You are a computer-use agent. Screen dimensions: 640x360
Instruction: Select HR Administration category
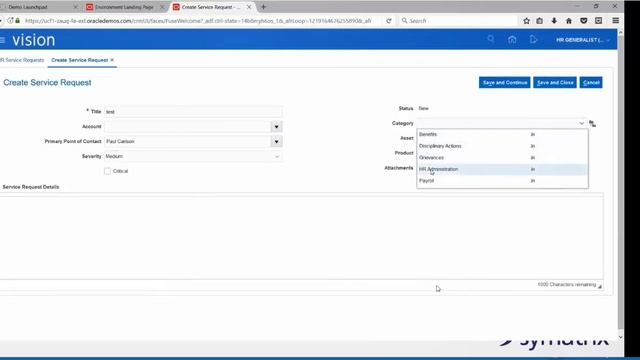[502, 169]
